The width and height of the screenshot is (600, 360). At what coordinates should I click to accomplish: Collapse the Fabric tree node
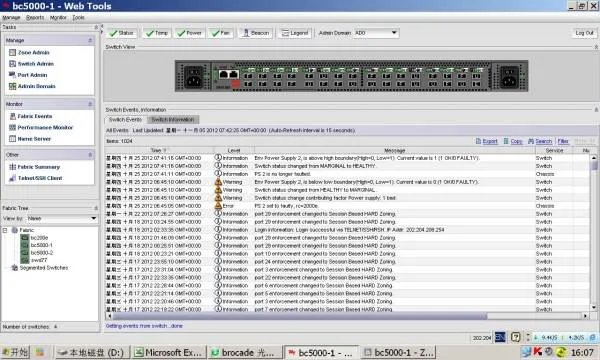(5, 230)
